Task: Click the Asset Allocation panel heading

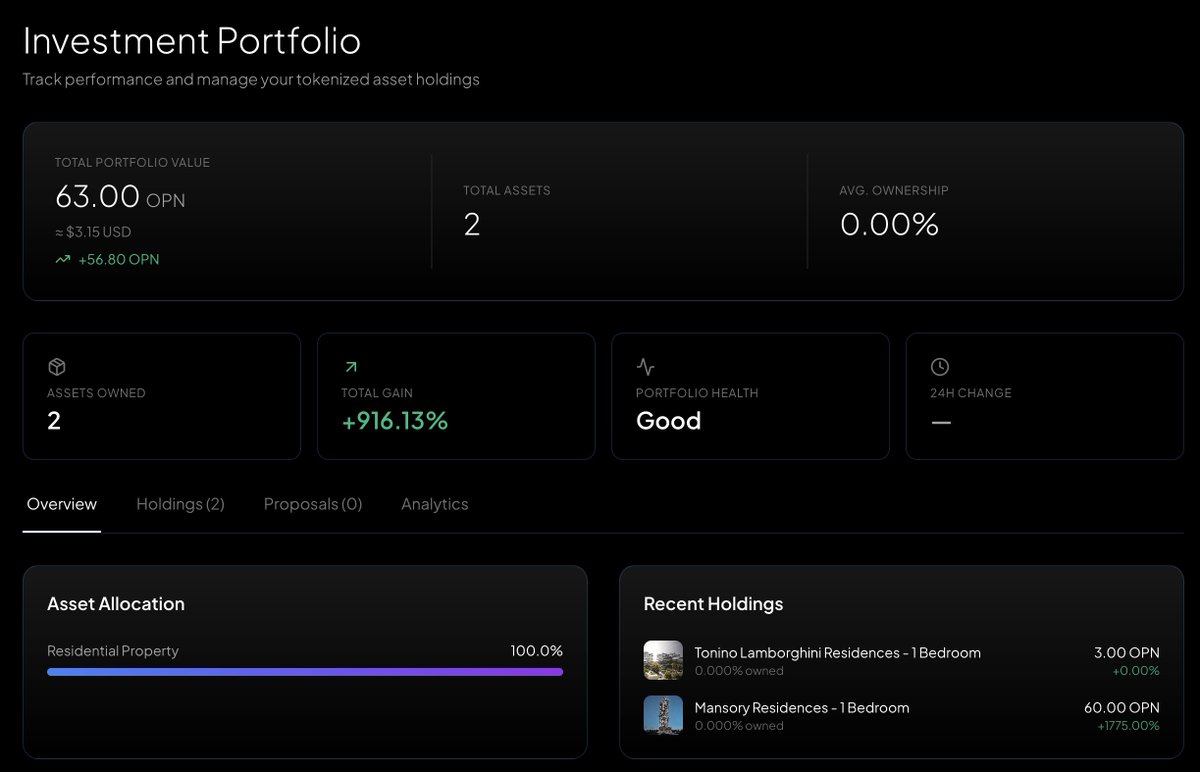Action: point(116,603)
